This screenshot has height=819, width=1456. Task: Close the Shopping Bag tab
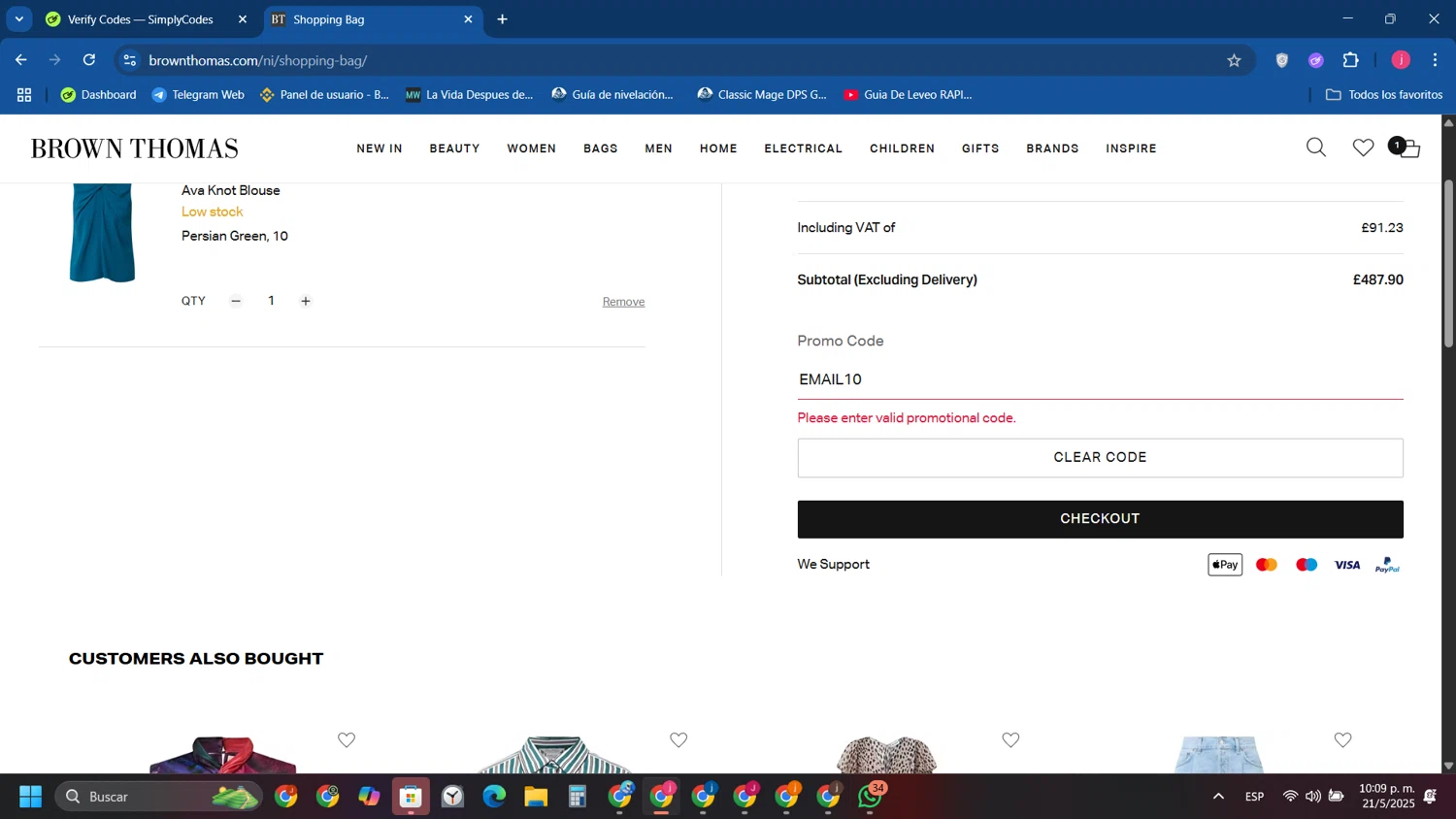[468, 19]
